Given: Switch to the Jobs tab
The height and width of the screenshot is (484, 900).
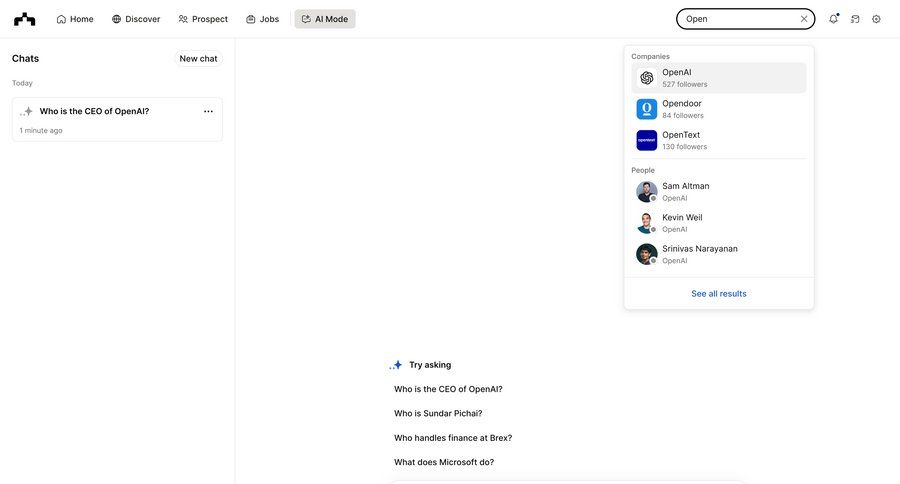Looking at the screenshot, I should (x=262, y=19).
